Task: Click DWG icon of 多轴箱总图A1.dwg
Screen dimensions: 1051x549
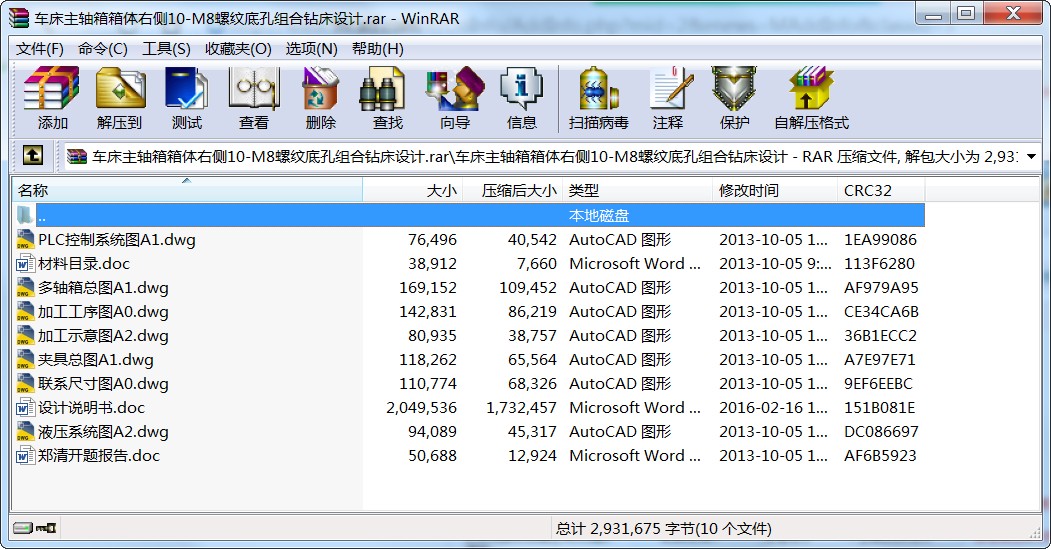Action: (25, 288)
